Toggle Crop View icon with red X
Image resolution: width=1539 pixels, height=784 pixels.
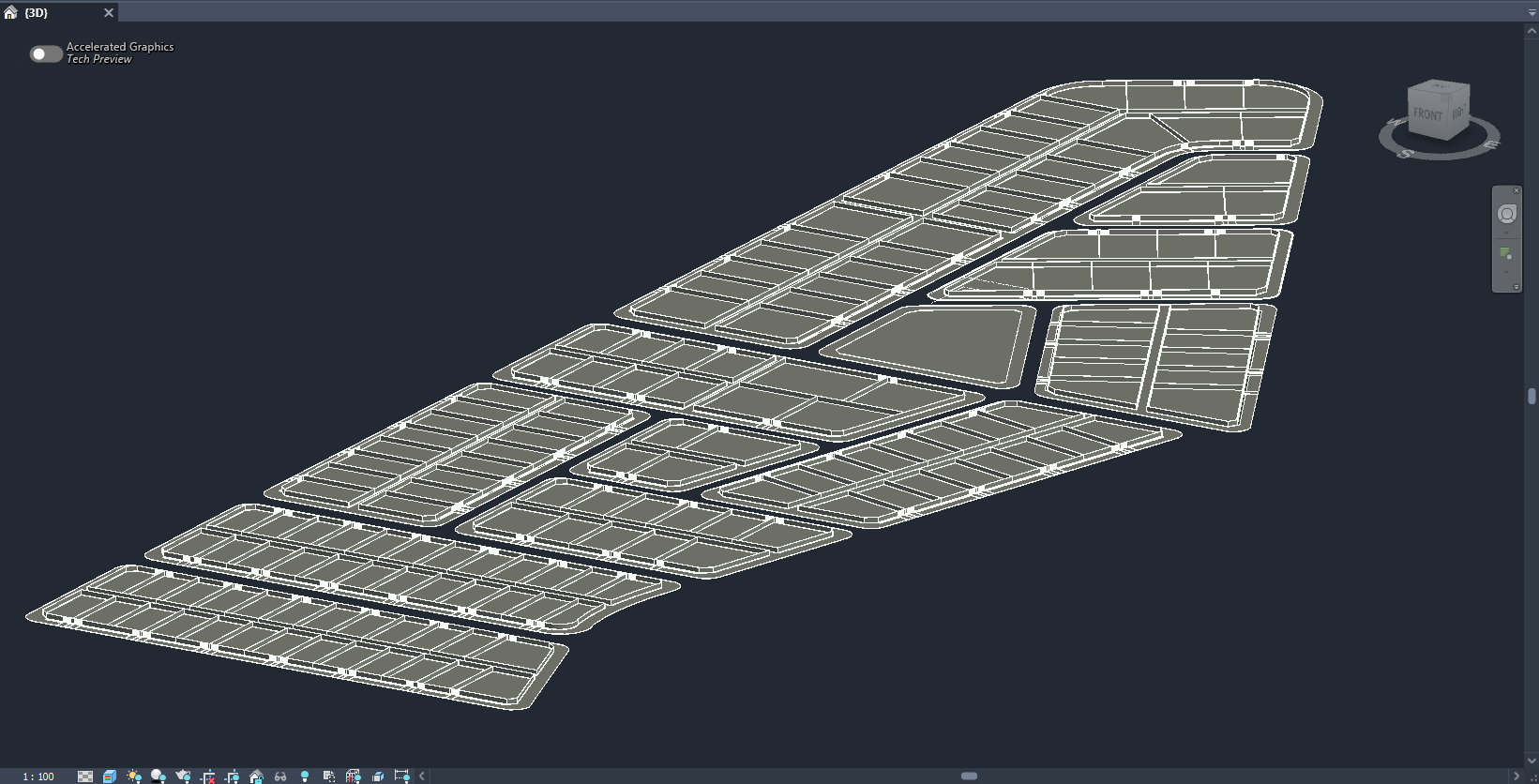tap(208, 776)
